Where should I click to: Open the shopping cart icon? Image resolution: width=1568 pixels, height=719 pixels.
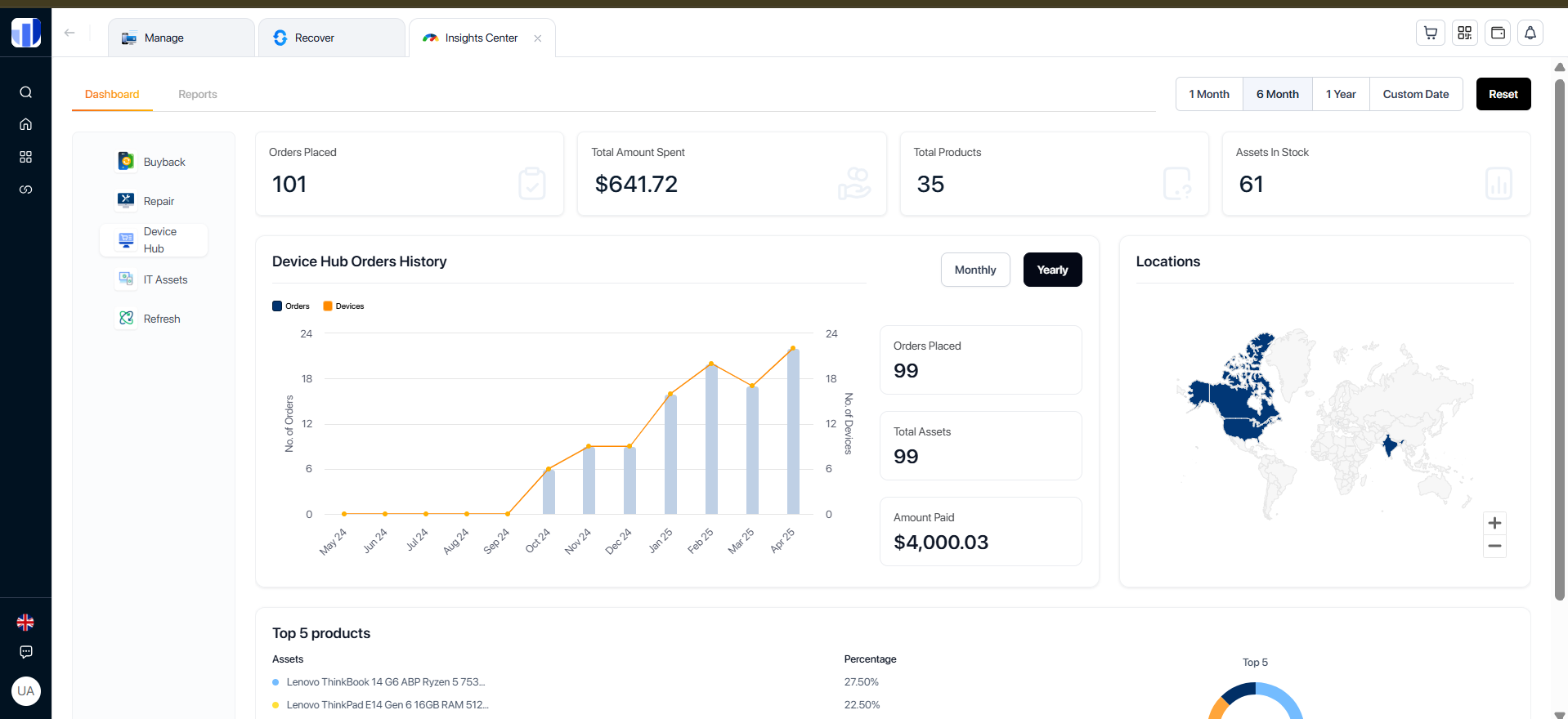[1430, 33]
